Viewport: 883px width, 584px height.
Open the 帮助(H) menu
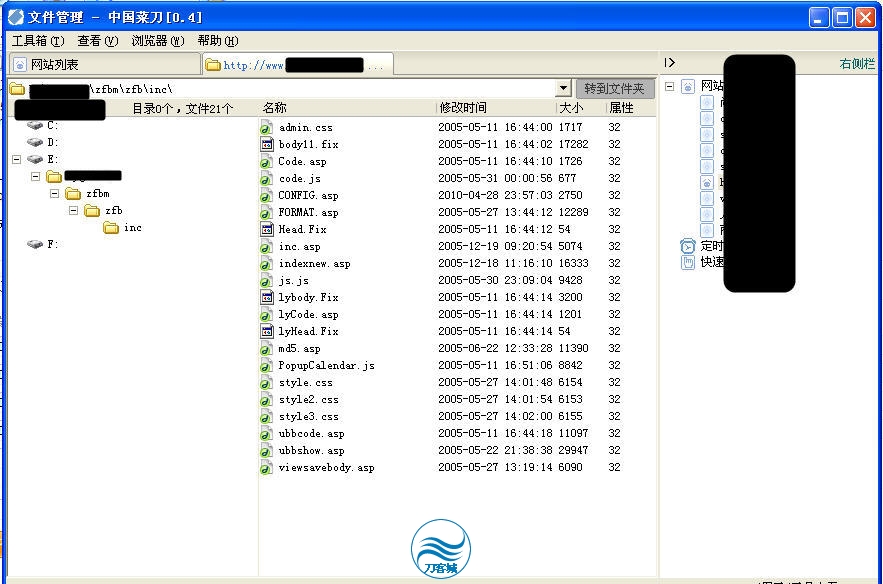pos(218,41)
